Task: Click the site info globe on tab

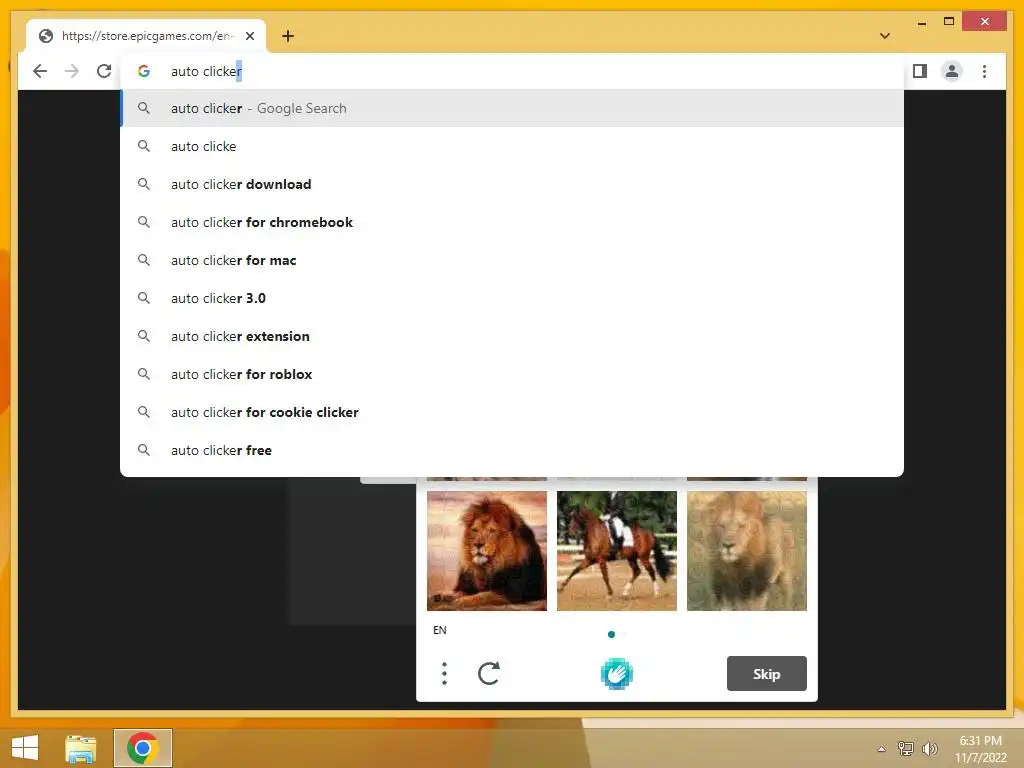Action: click(x=46, y=36)
